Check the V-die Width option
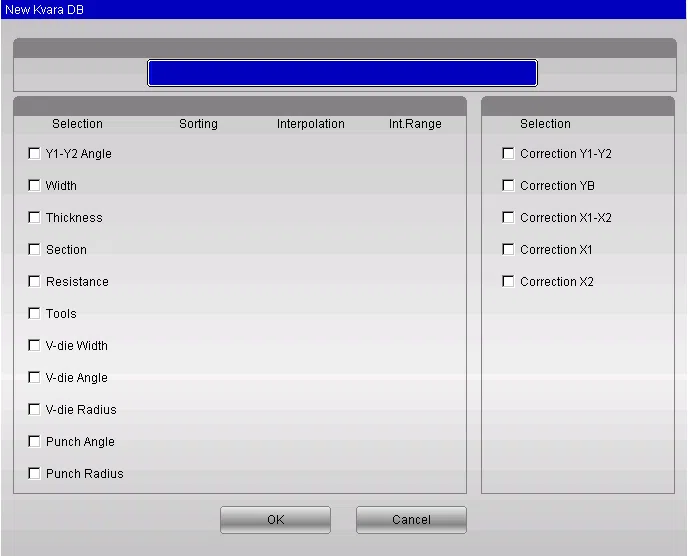Screen dimensions: 688x556 pyautogui.click(x=34, y=345)
